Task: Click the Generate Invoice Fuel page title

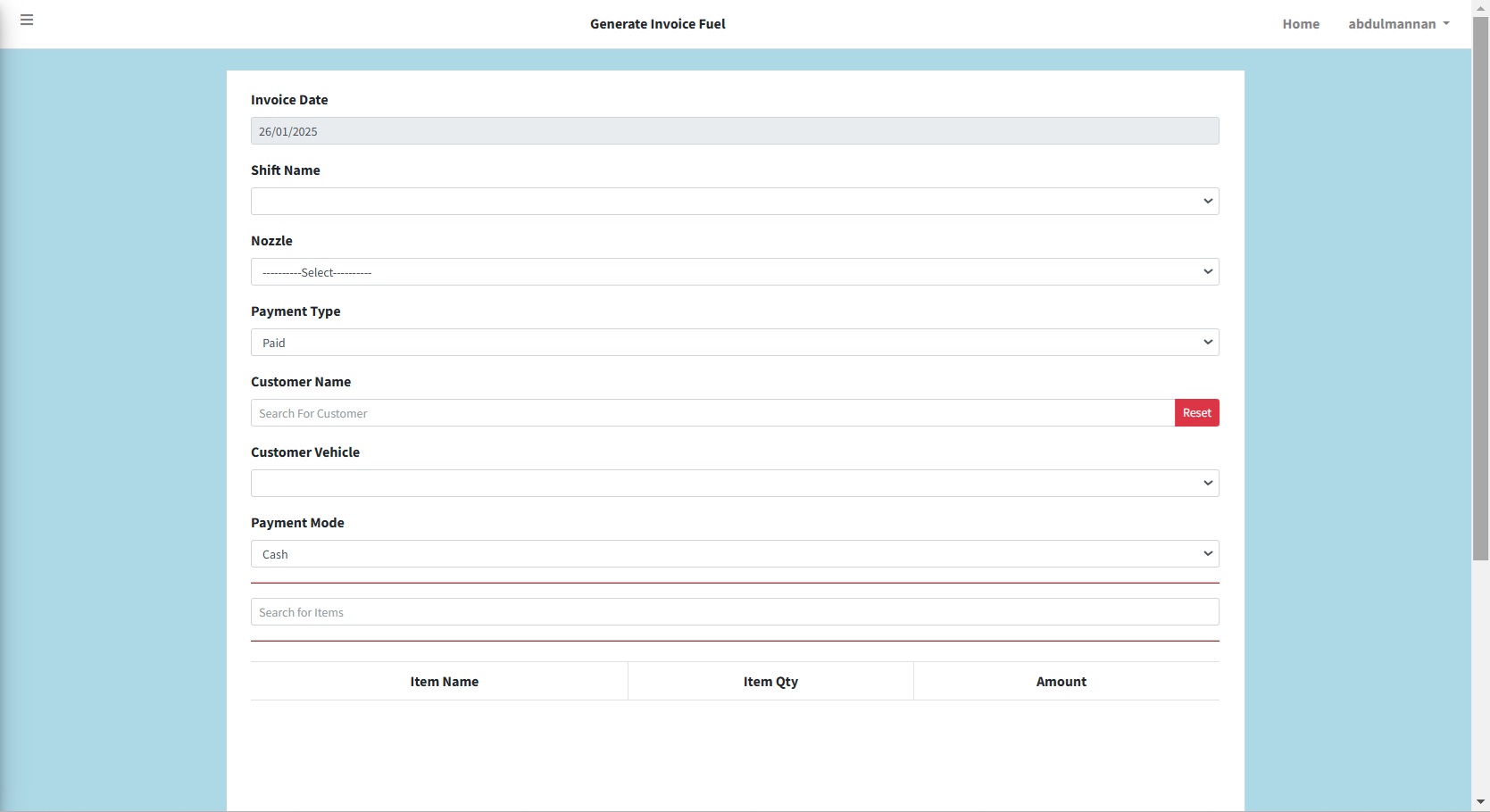Action: pos(657,24)
